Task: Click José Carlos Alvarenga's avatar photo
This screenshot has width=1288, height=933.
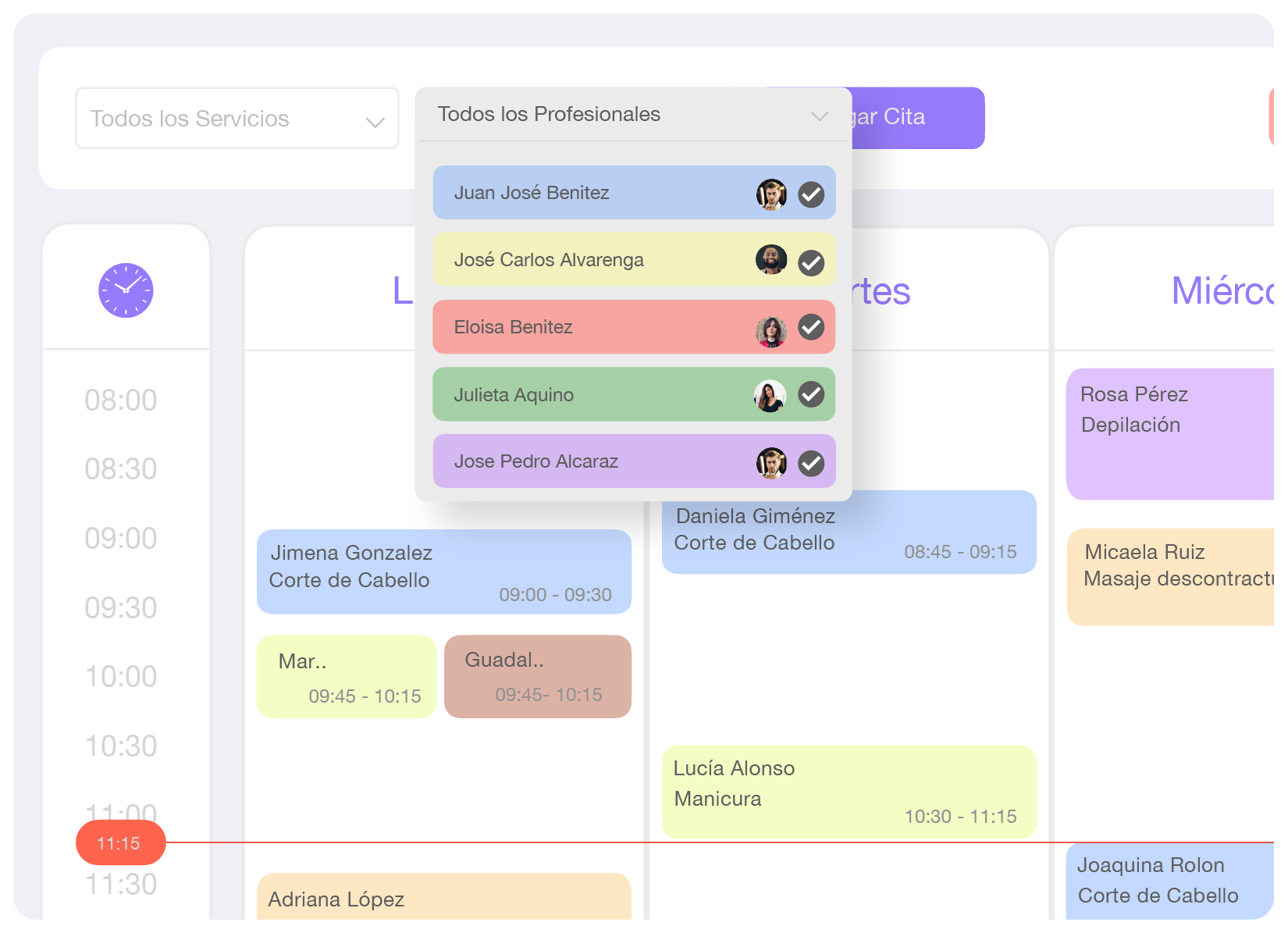Action: (770, 260)
